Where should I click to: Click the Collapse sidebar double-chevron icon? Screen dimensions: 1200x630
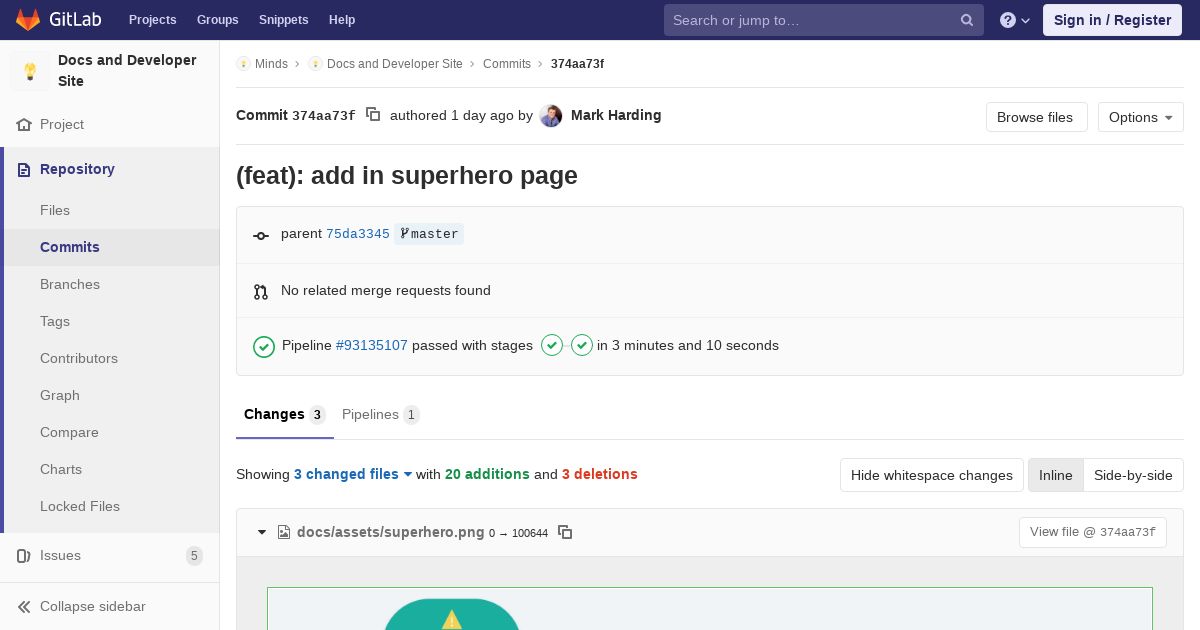(24, 606)
